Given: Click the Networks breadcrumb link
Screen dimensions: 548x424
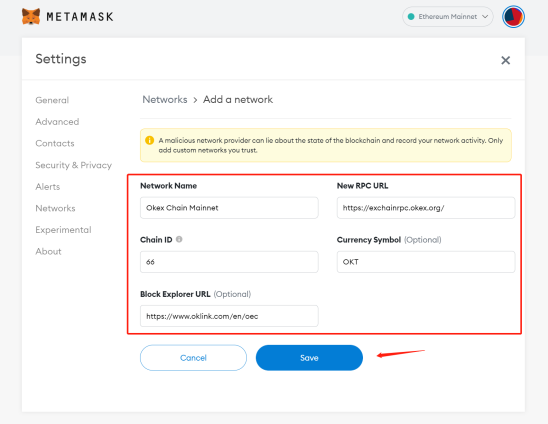Looking at the screenshot, I should 165,100.
